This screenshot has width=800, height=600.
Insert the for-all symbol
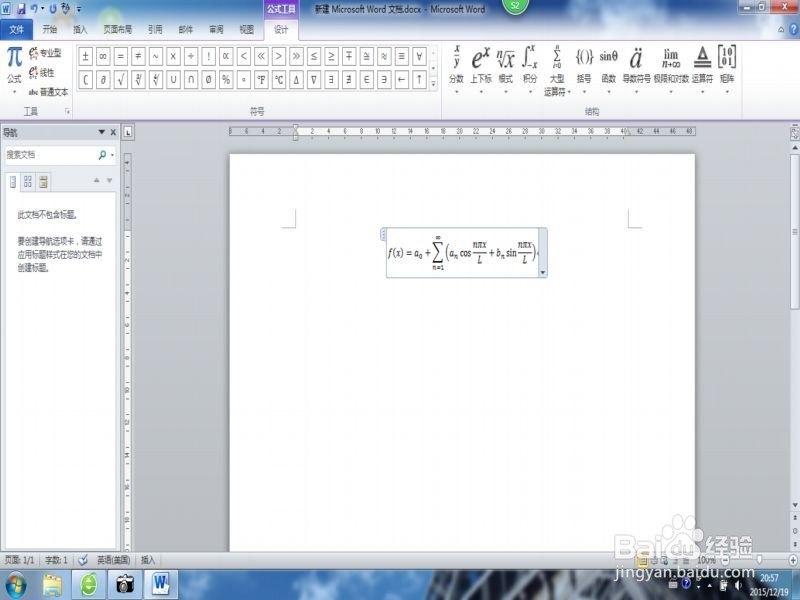click(419, 56)
